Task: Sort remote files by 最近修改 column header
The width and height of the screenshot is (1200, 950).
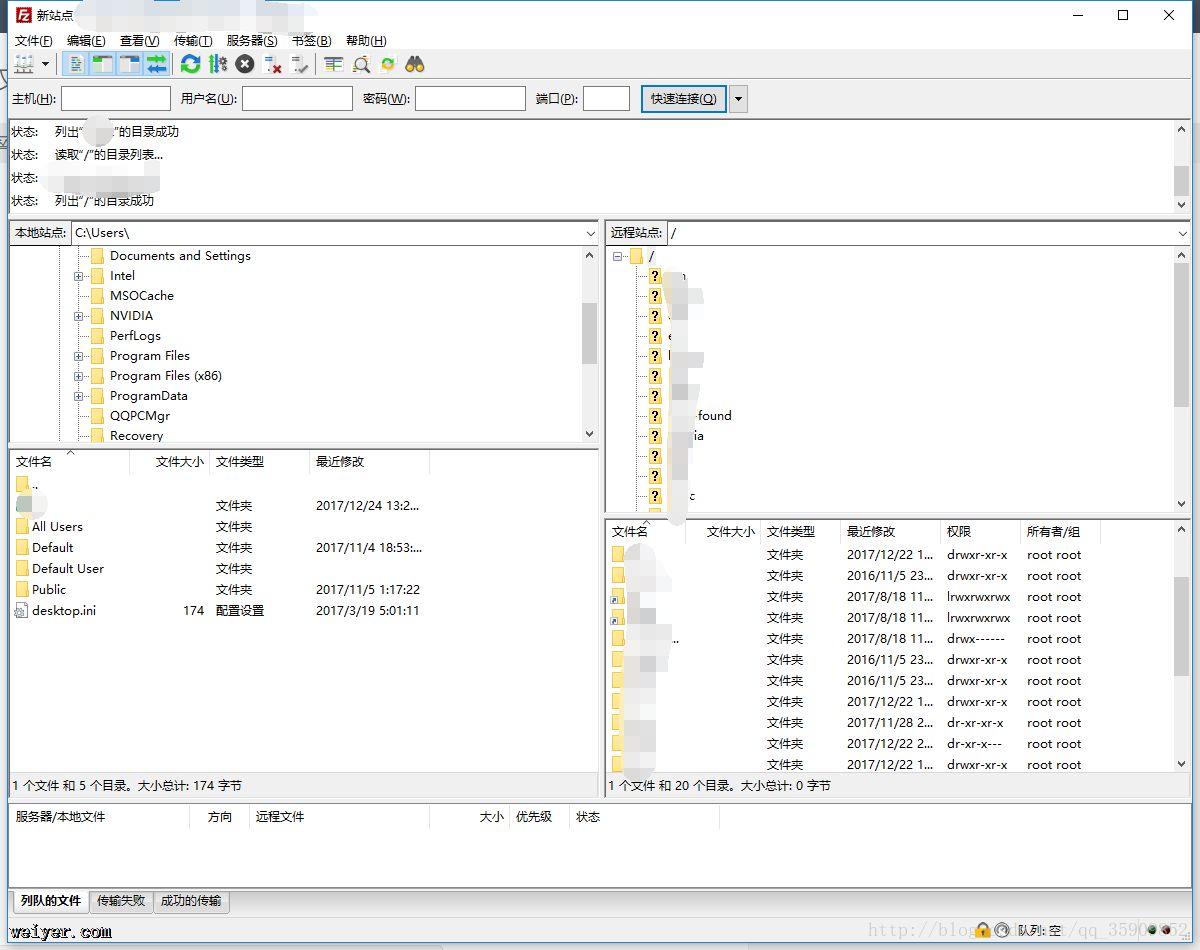Action: pos(870,532)
